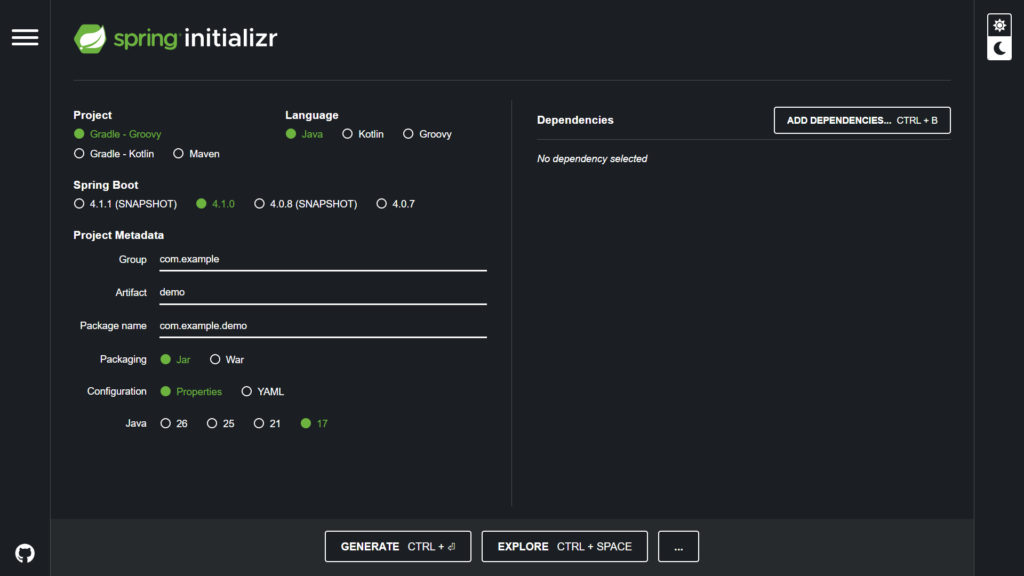Viewport: 1024px width, 576px height.
Task: Switch to the light theme sun icon
Action: (x=999, y=25)
